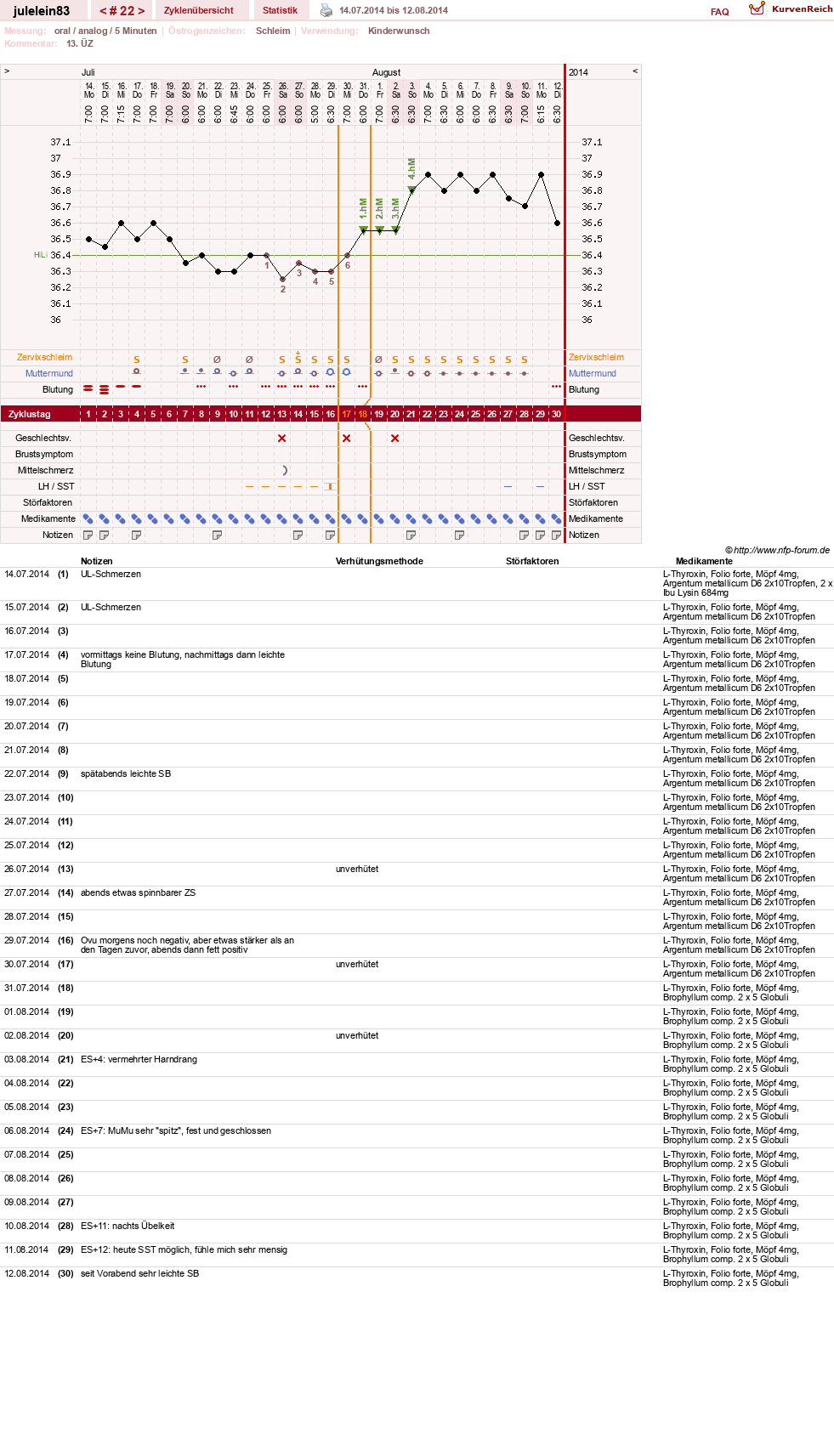This screenshot has width=834, height=1456.
Task: Click the note 'ES+11: nachts Übelkeit'
Action: click(x=128, y=1226)
